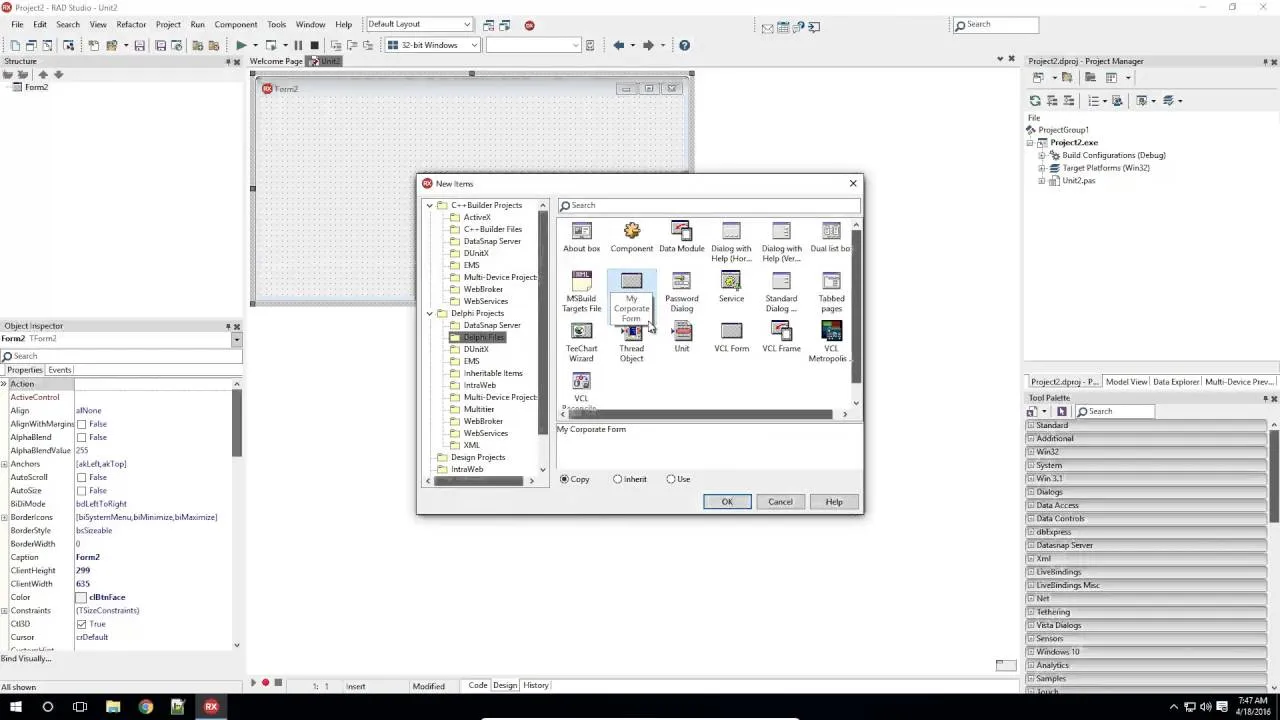Switch to the Events tab in Object Inspector
The height and width of the screenshot is (720, 1280).
59,370
